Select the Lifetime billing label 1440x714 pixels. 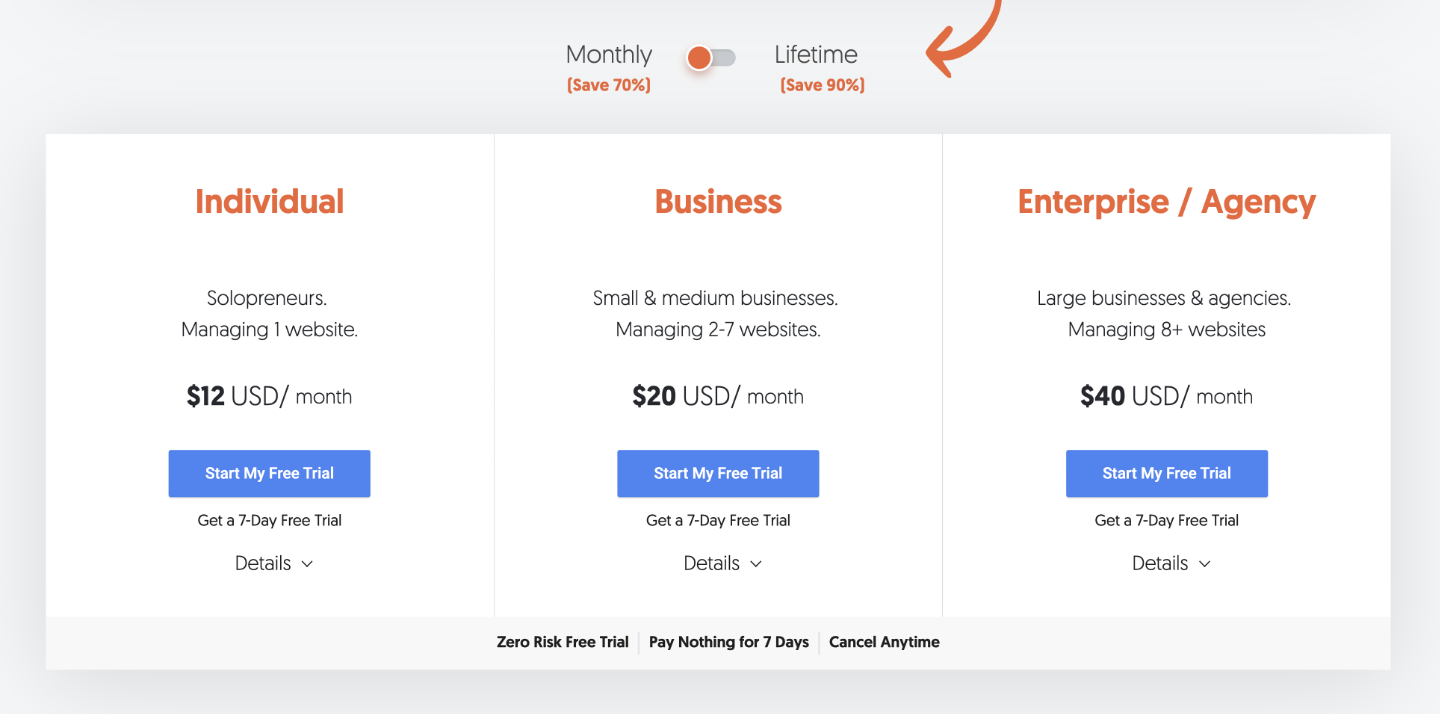[816, 55]
